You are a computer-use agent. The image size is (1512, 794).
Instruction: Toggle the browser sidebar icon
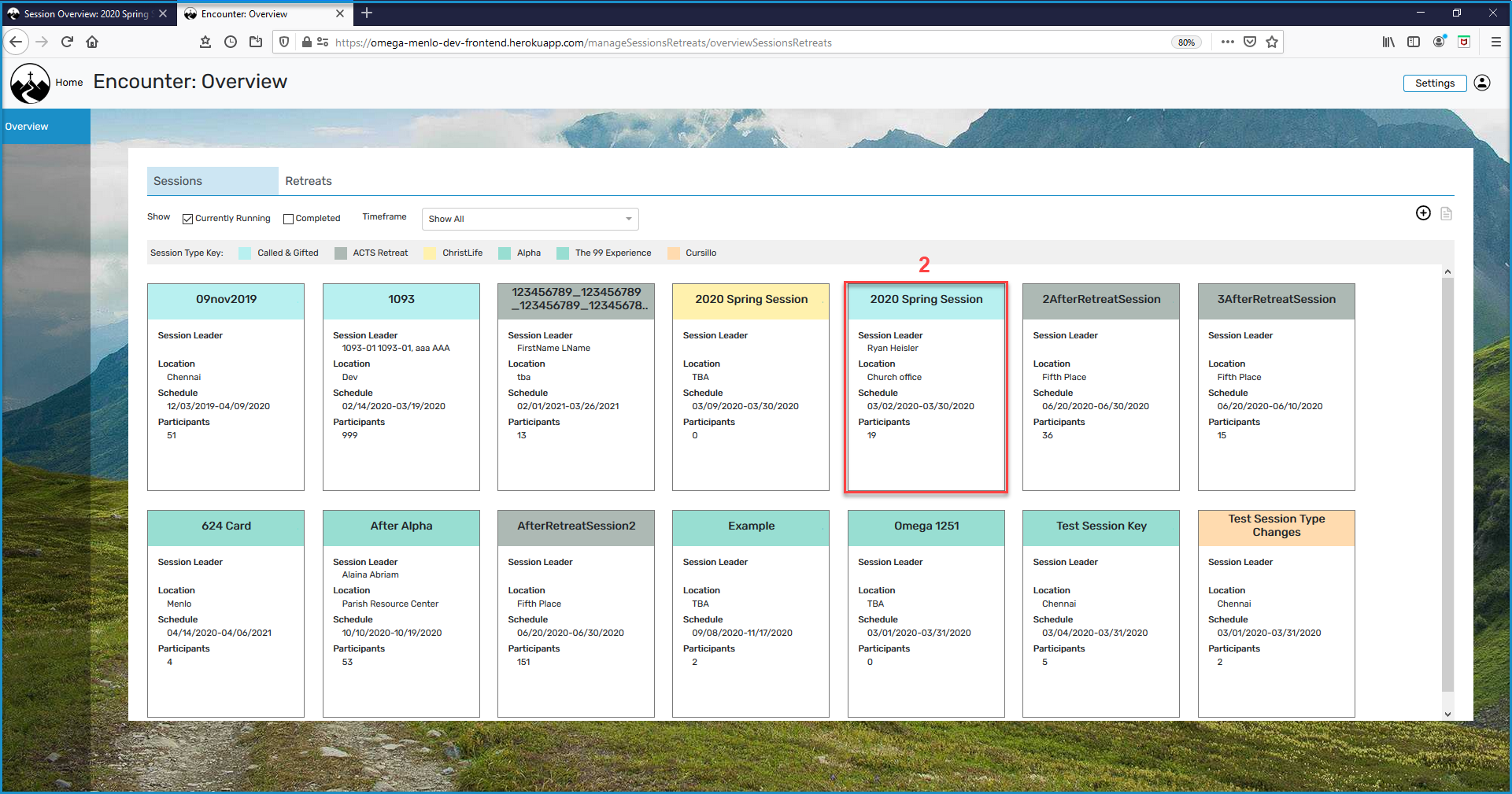(x=1414, y=42)
